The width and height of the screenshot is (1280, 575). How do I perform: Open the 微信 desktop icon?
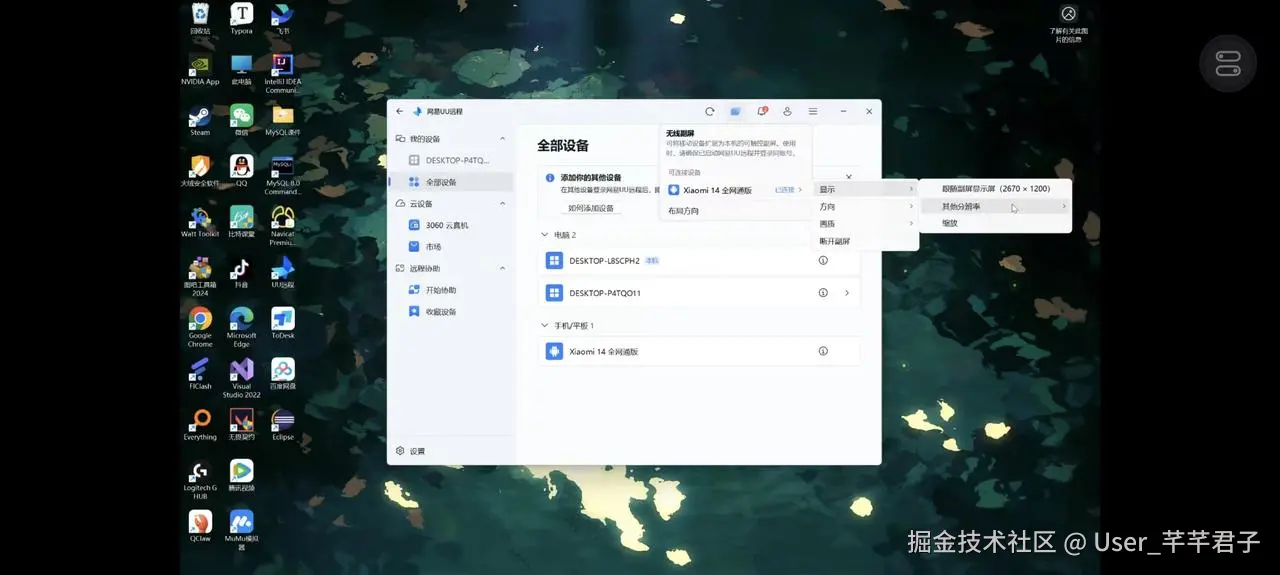click(241, 120)
